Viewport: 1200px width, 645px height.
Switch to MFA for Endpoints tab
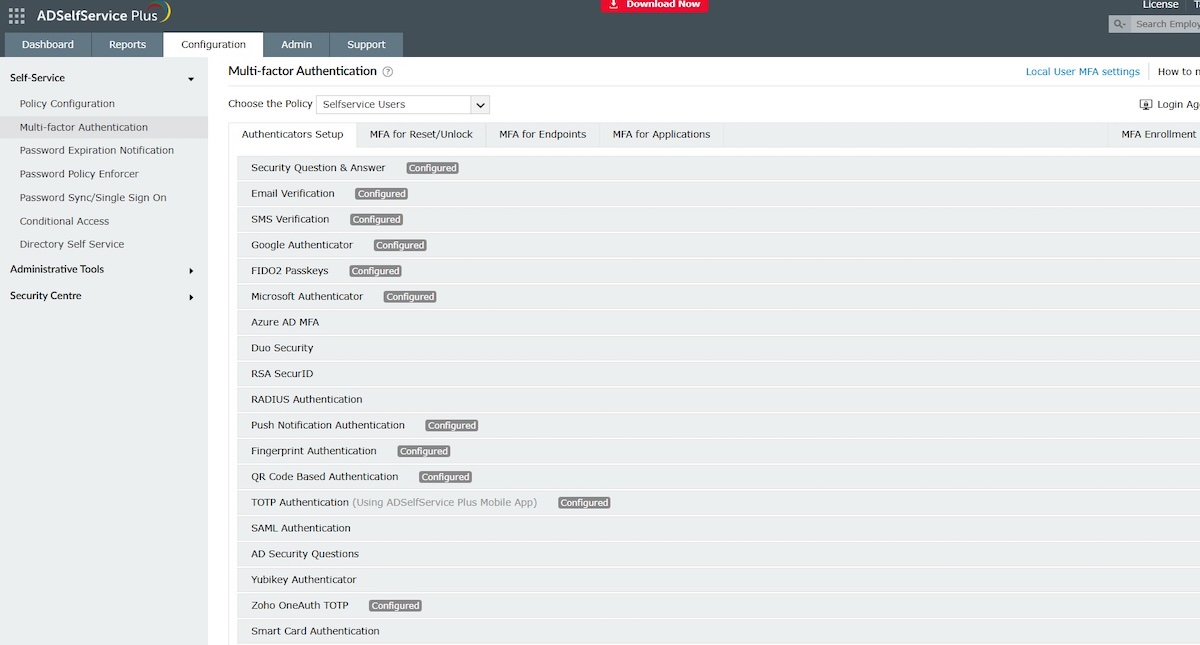542,135
